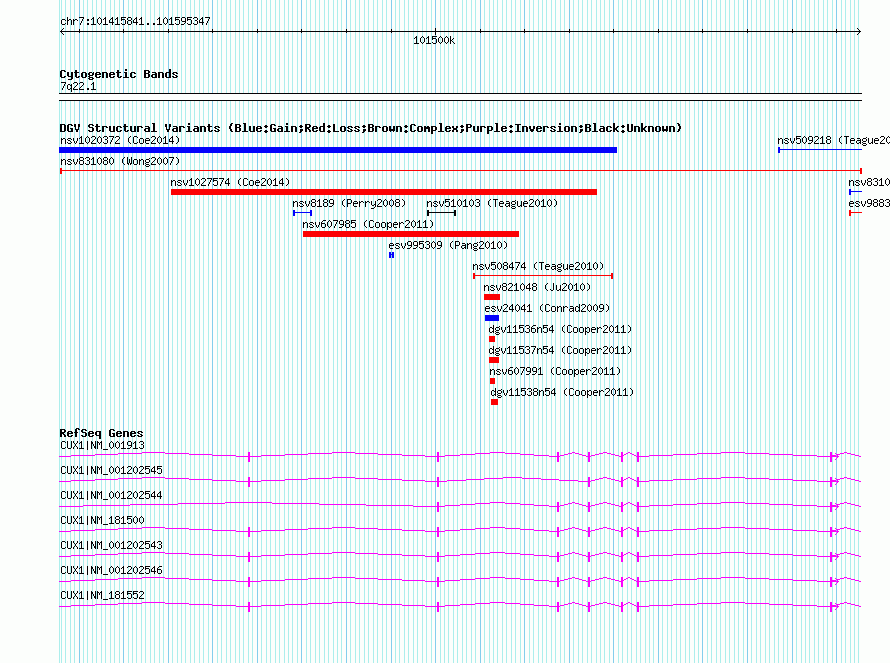Click the RefSeq Genes track title
This screenshot has height=663, width=890.
(101, 433)
